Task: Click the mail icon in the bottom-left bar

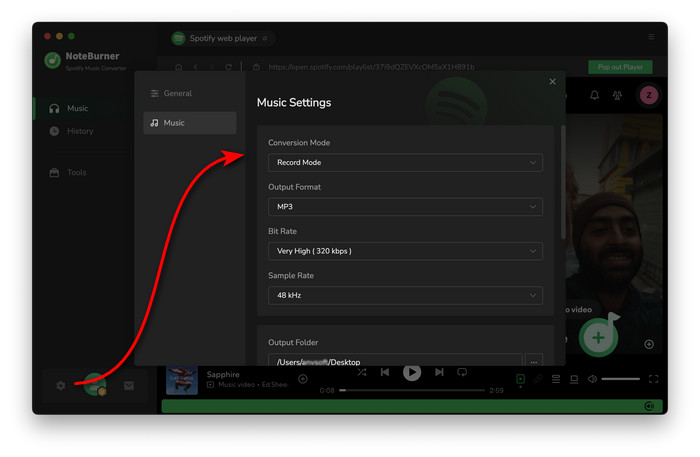Action: pyautogui.click(x=129, y=385)
